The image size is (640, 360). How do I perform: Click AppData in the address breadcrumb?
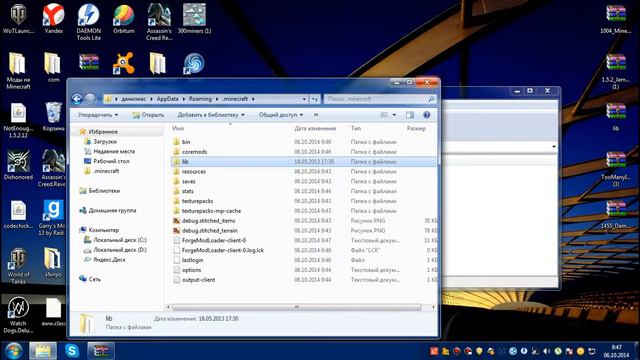pyautogui.click(x=167, y=99)
